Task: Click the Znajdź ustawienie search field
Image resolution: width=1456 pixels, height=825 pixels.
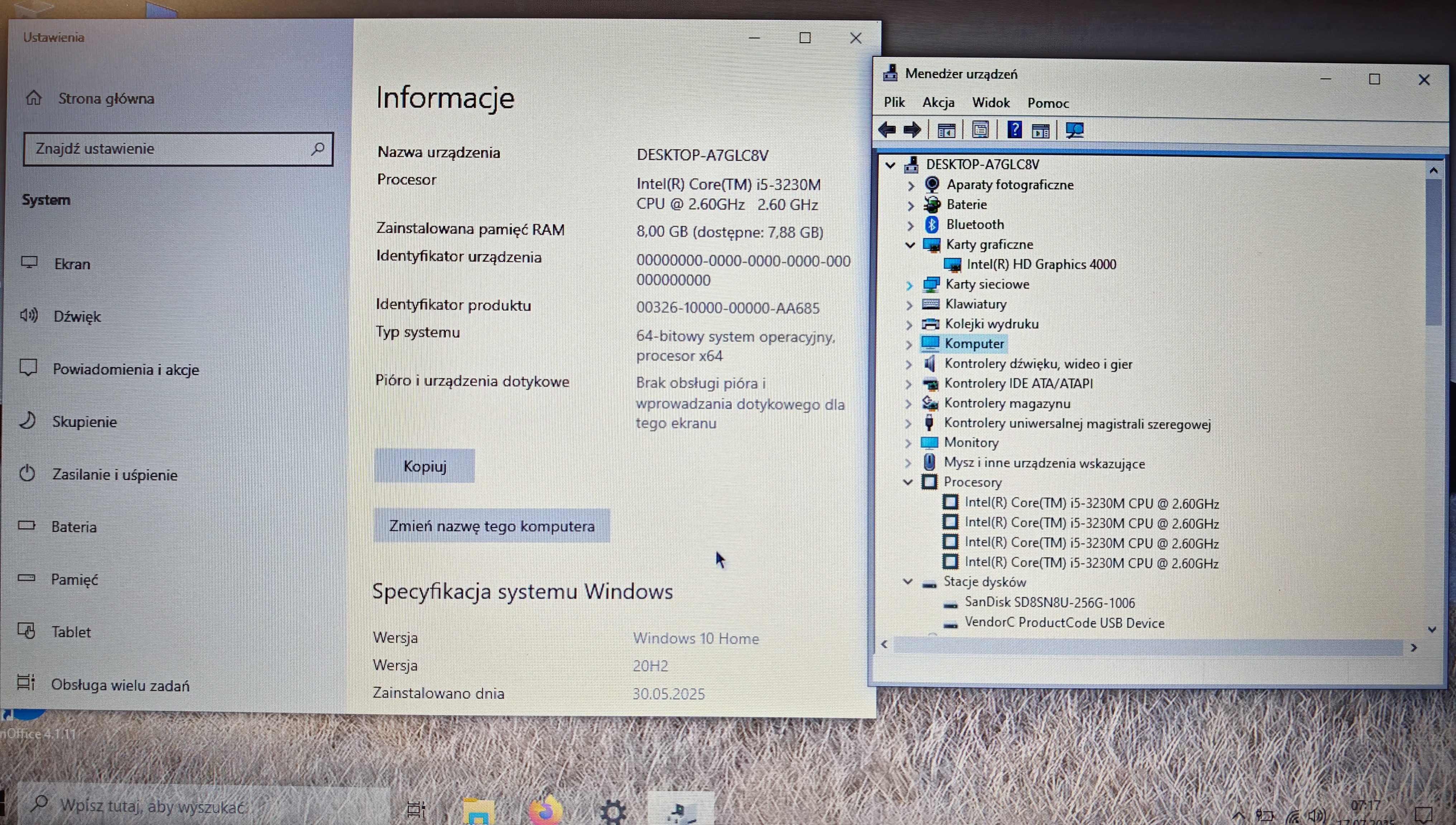Action: [x=178, y=149]
